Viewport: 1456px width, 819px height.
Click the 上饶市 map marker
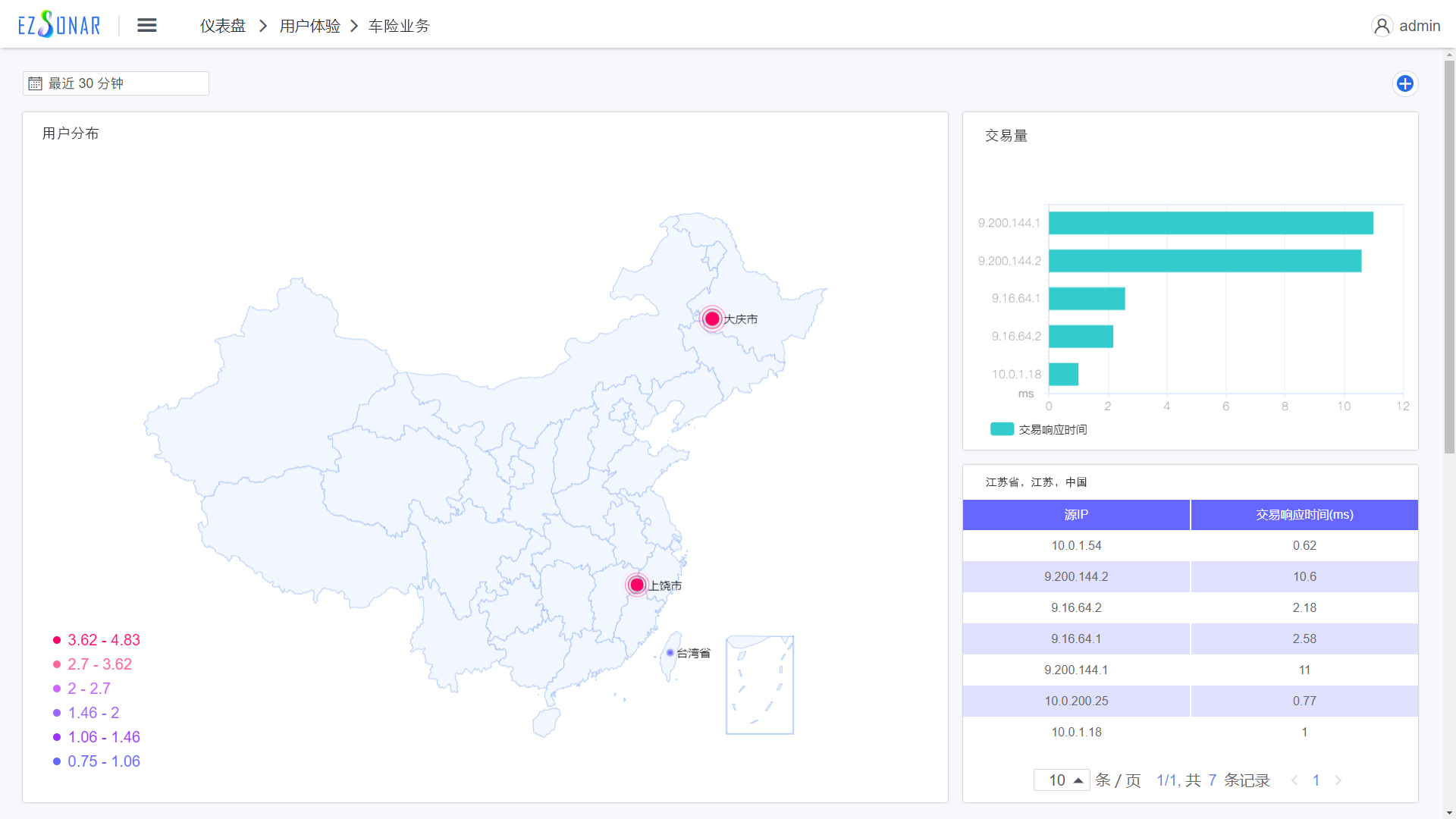637,585
